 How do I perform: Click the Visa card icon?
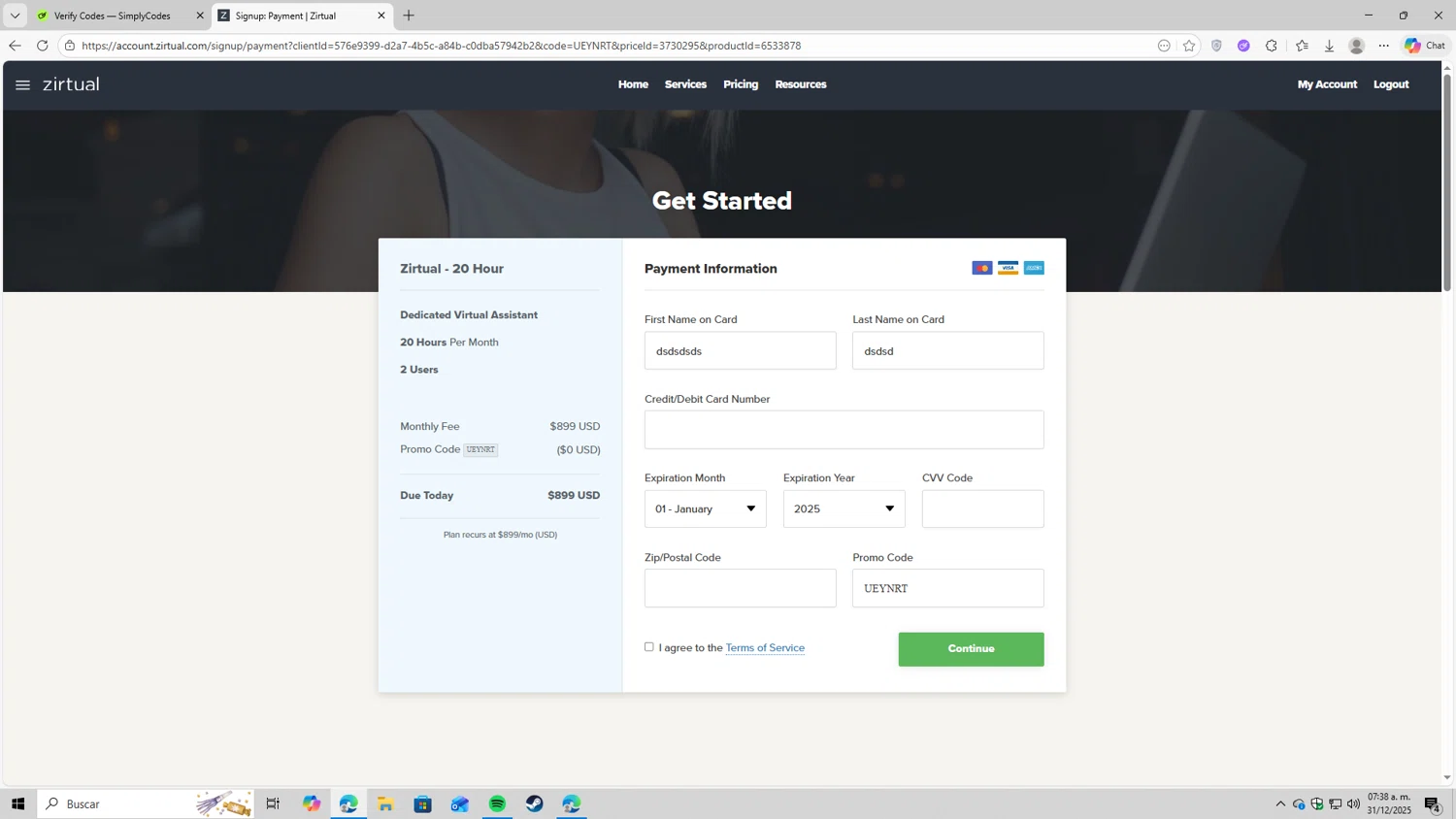[1009, 268]
